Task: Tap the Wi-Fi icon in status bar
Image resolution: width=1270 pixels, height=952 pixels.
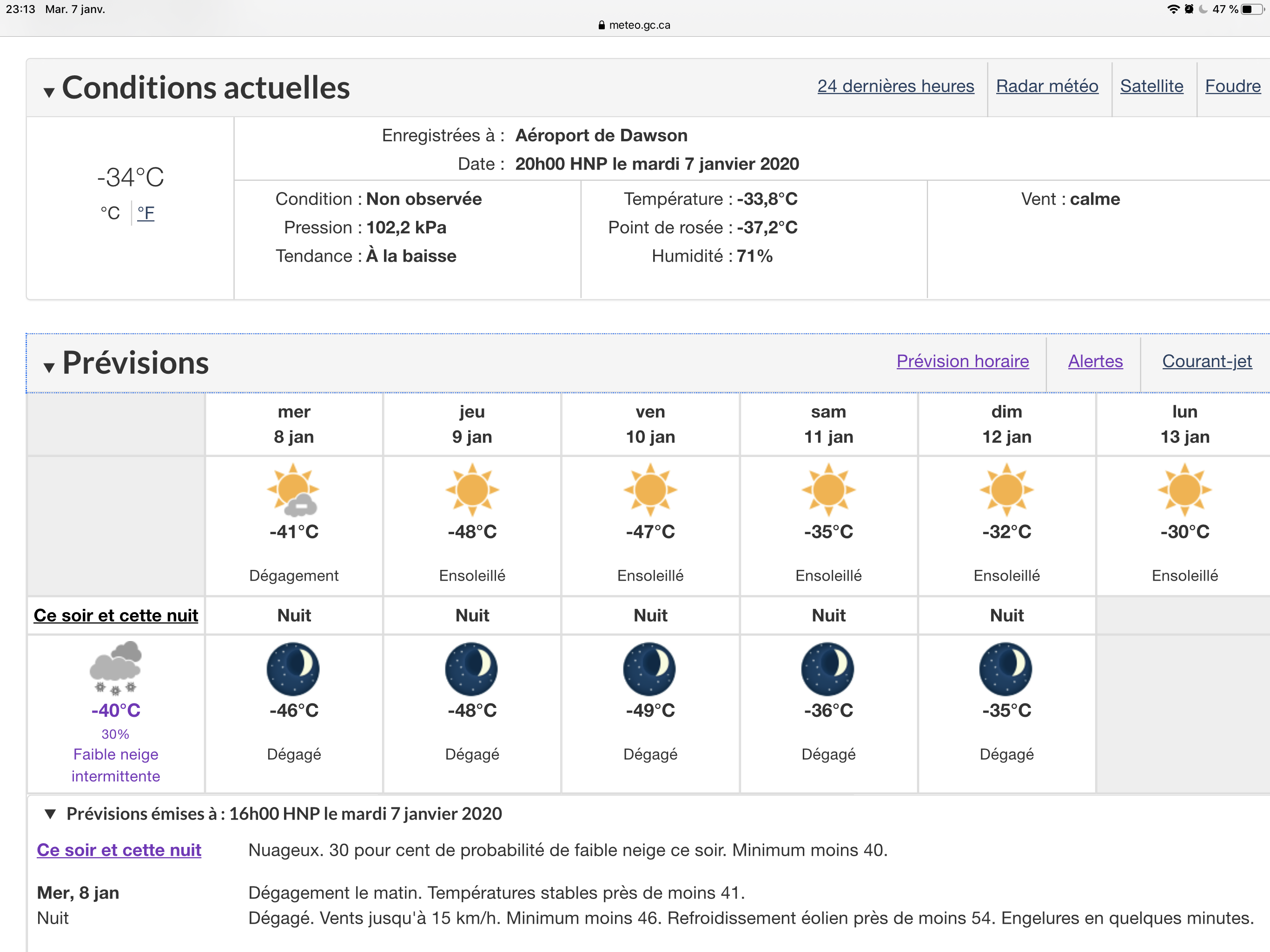Action: coord(1173,9)
